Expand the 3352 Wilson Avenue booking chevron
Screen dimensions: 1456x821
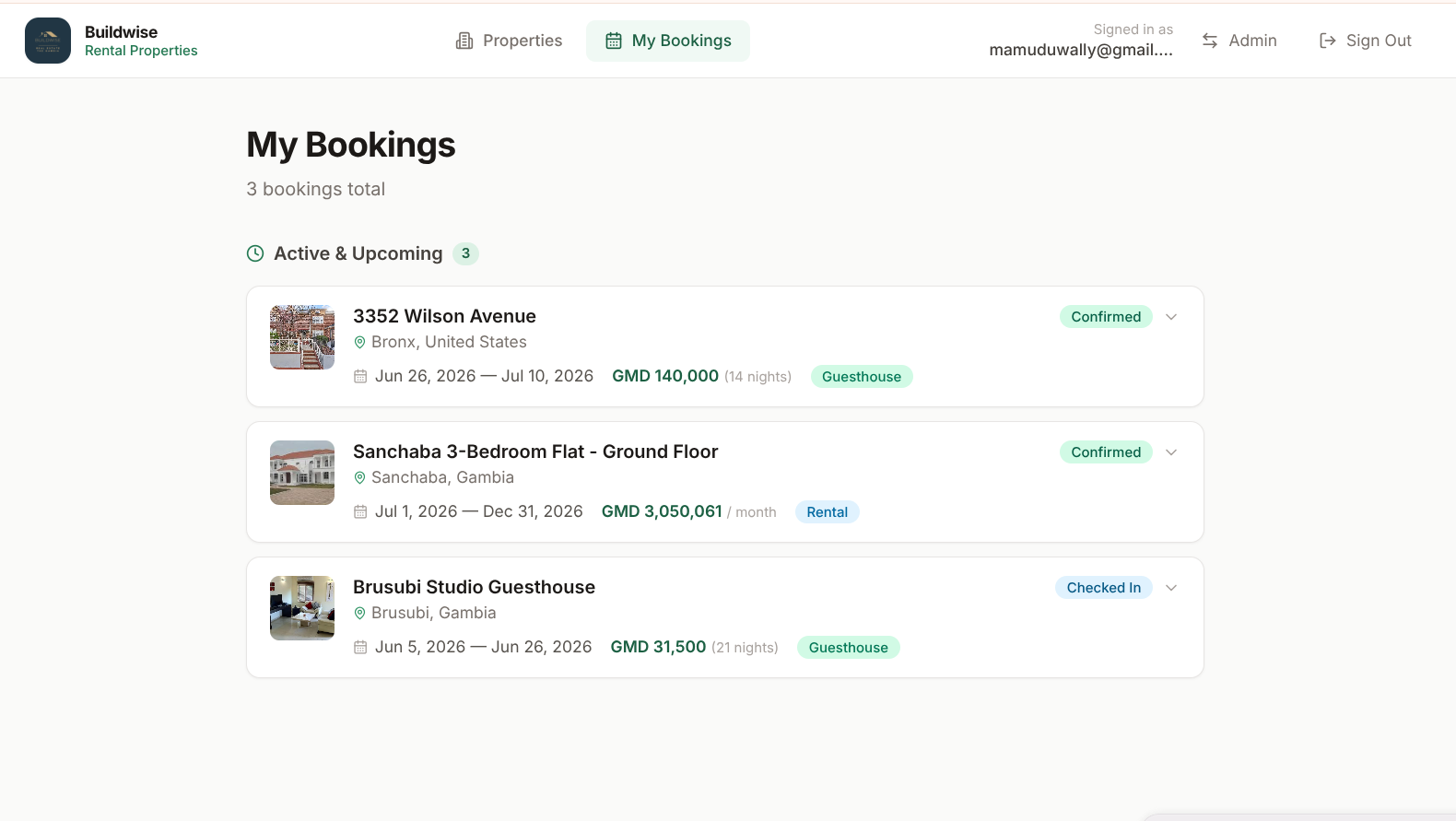(x=1171, y=317)
